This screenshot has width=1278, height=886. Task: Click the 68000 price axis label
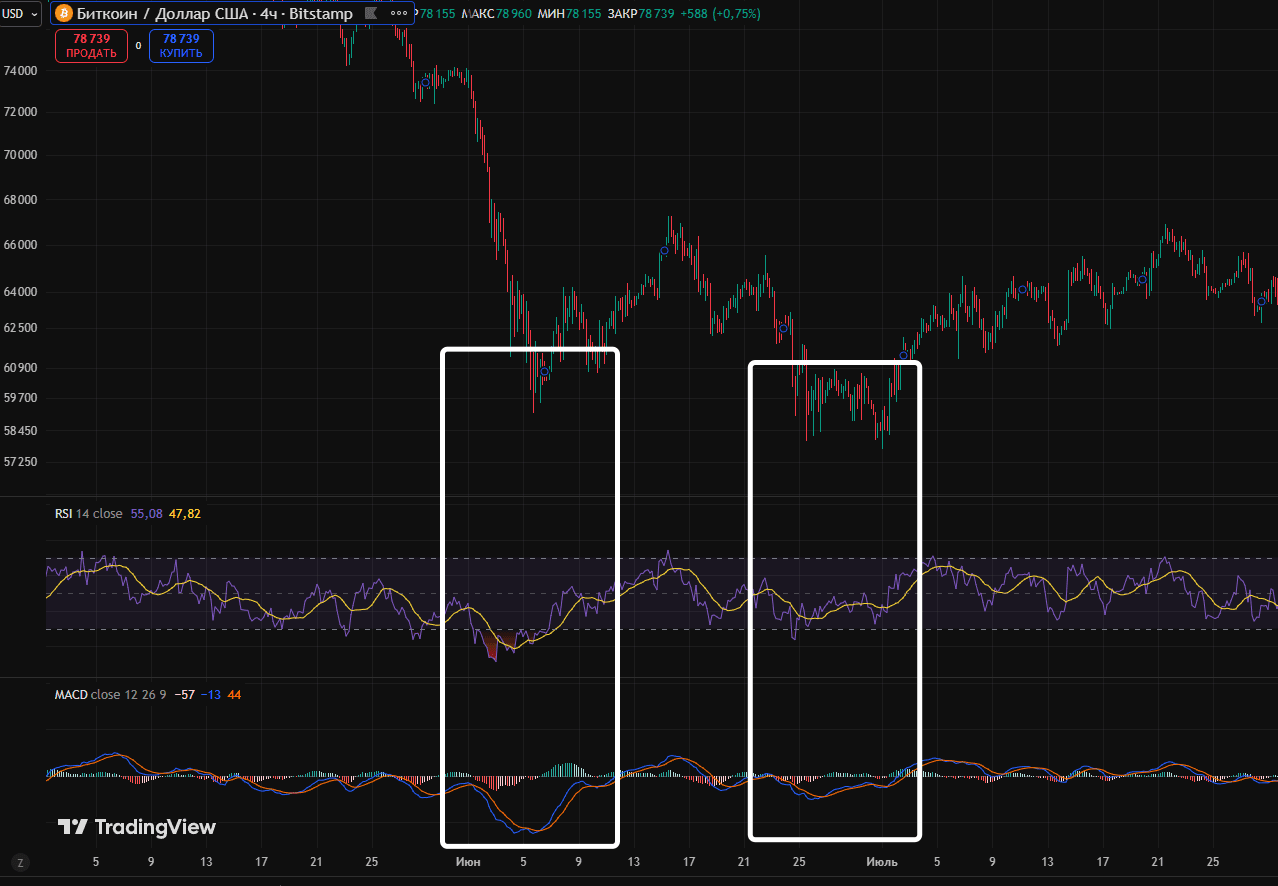pyautogui.click(x=21, y=200)
